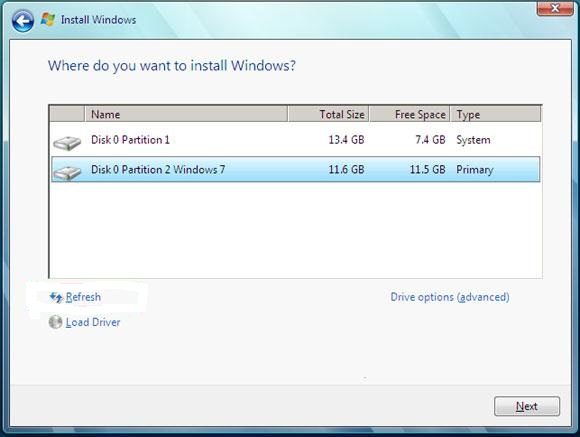Refresh the partition list
The image size is (580, 437).
[83, 297]
